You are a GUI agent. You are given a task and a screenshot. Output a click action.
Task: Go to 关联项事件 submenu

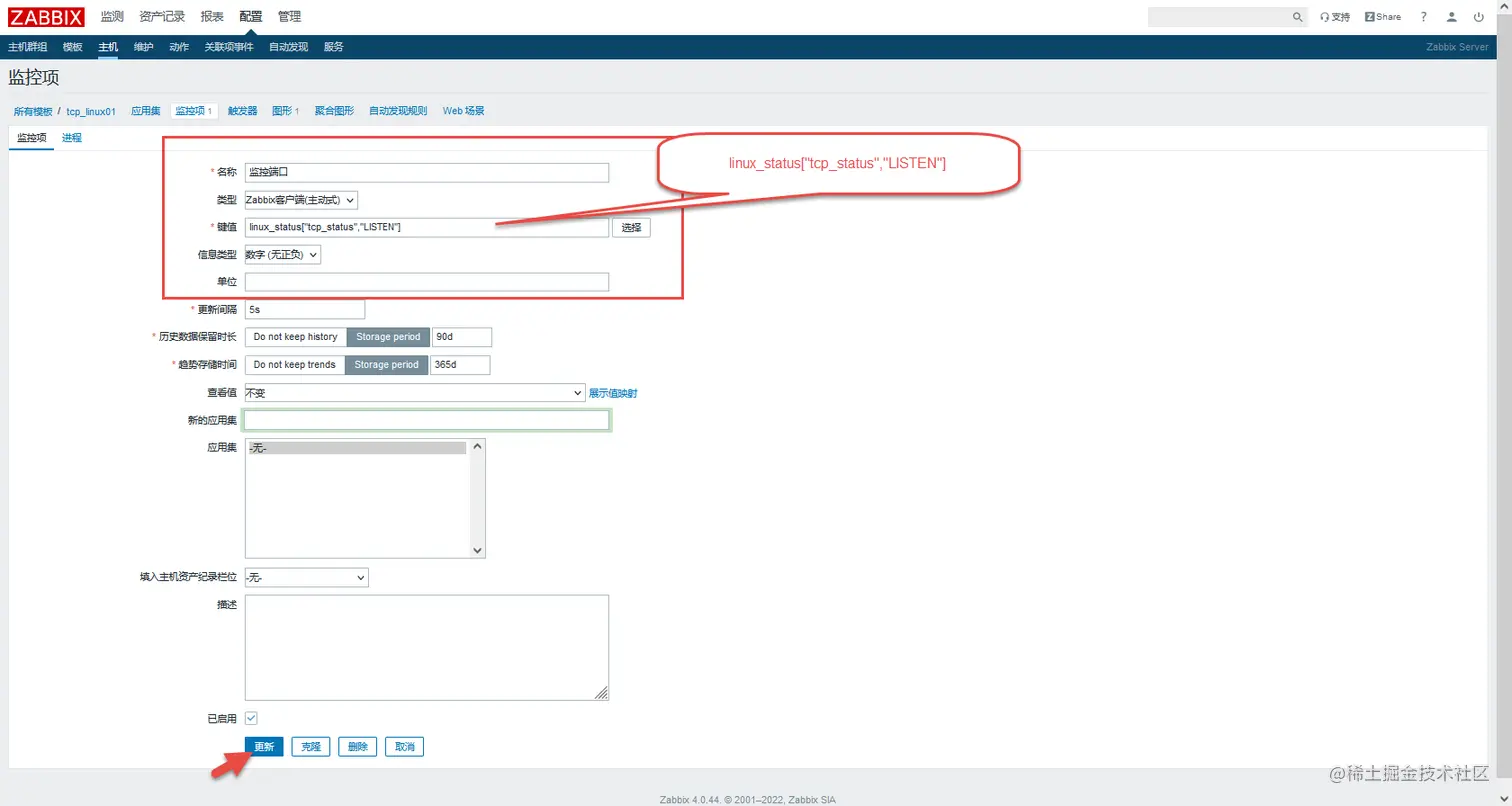point(229,47)
